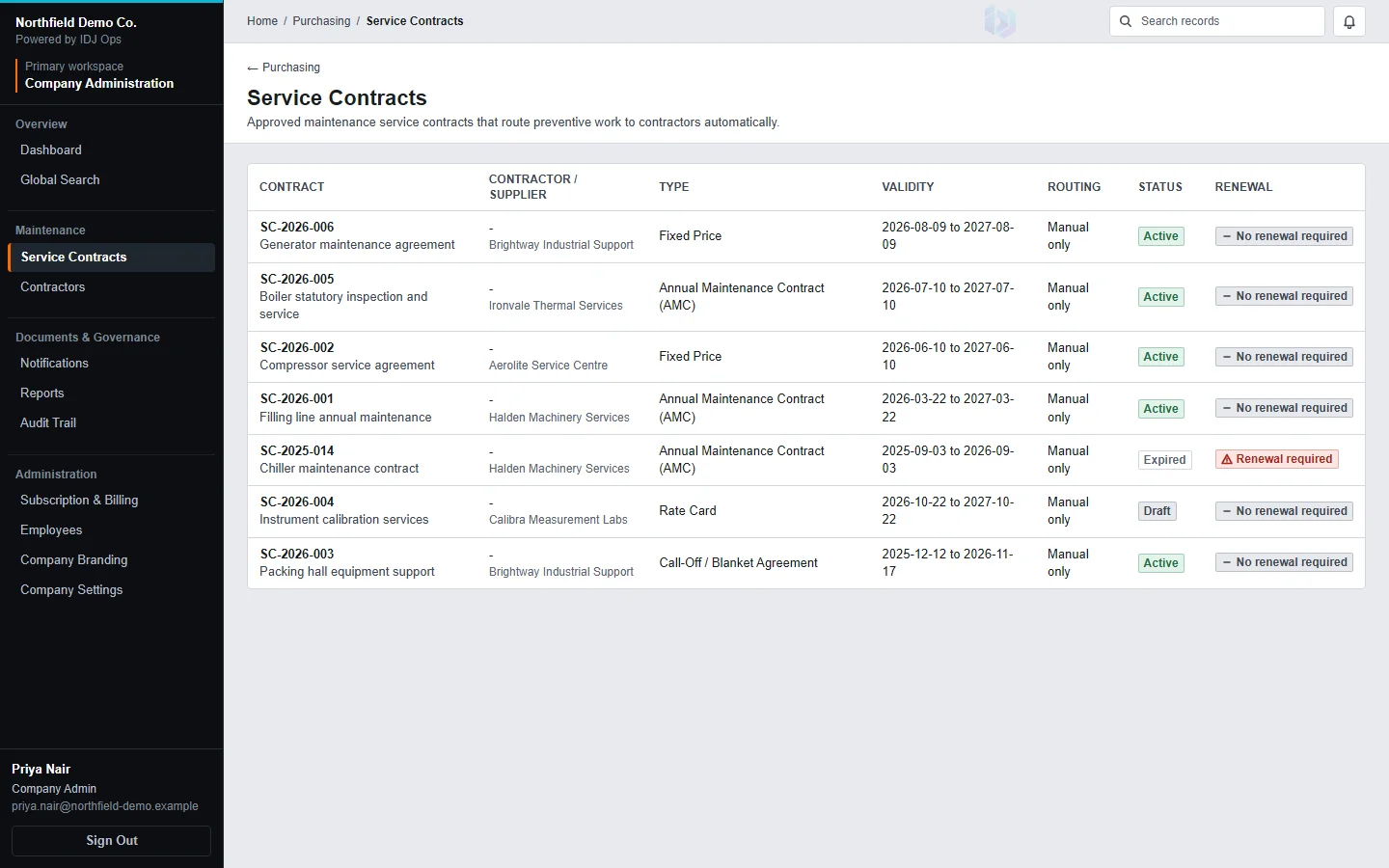The height and width of the screenshot is (868, 1389).
Task: Click the TYPE column header
Action: click(673, 187)
